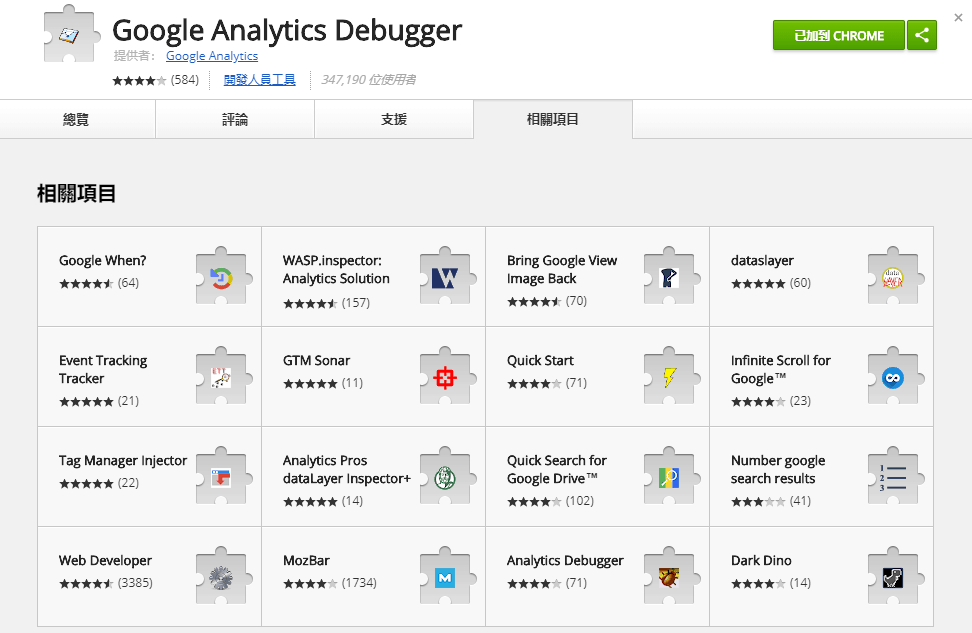972x633 pixels.
Task: Click Bring Google View Image Back title
Action: (562, 270)
